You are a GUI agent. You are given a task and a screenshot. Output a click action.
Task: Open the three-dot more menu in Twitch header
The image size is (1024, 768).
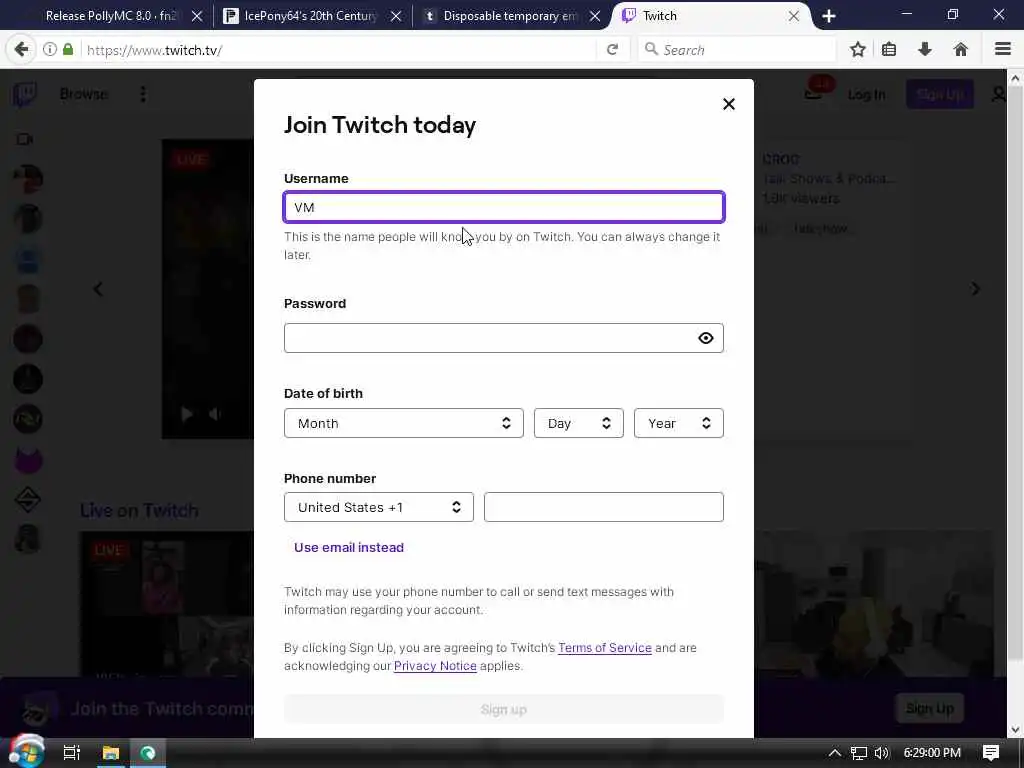[143, 95]
